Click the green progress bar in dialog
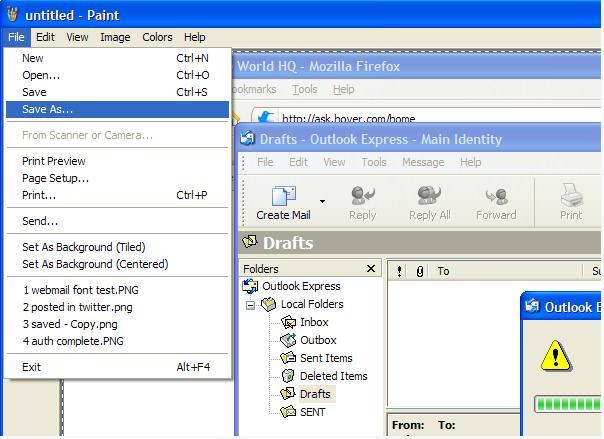 coord(568,404)
